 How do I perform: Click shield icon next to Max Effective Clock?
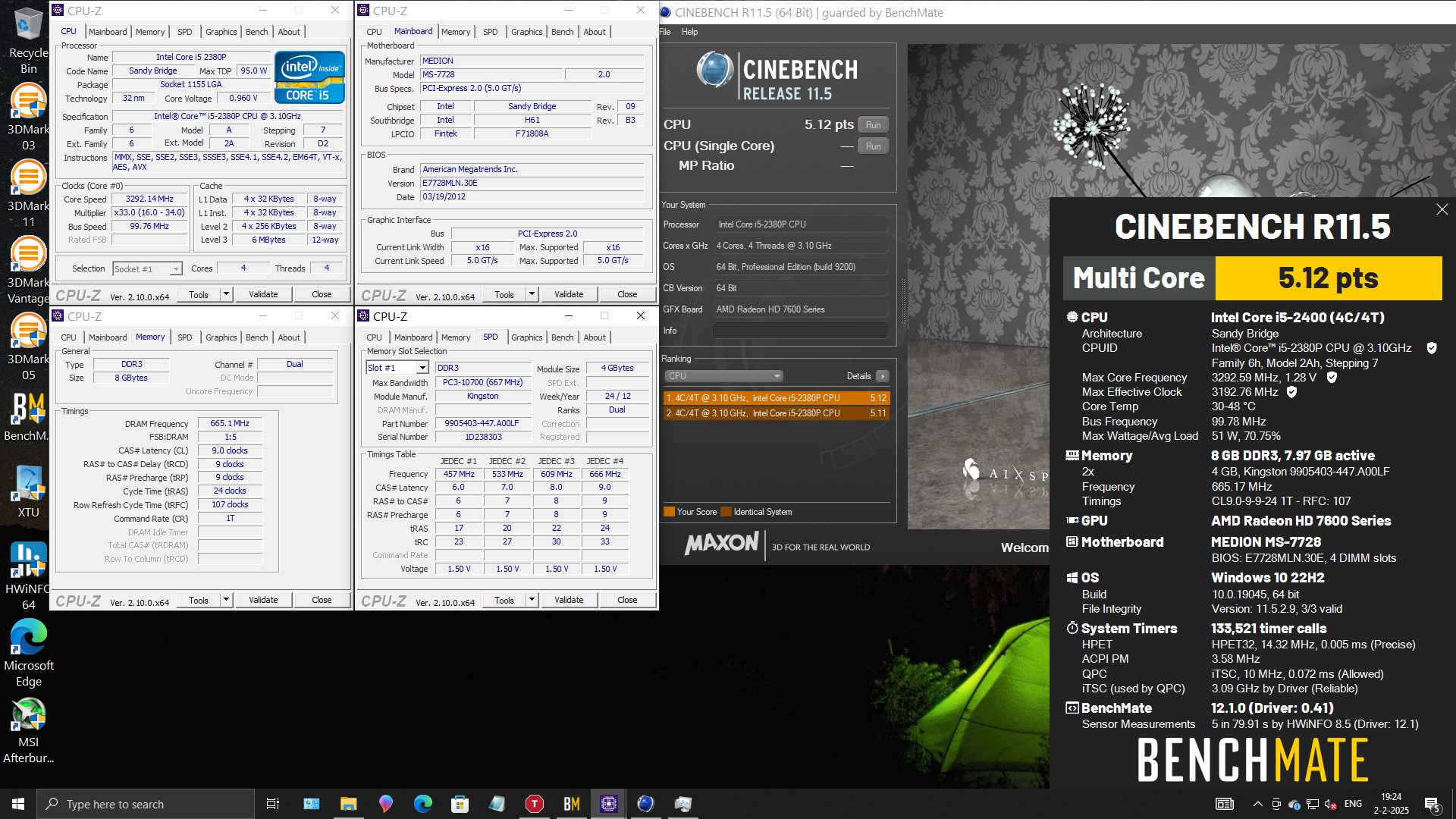1291,392
